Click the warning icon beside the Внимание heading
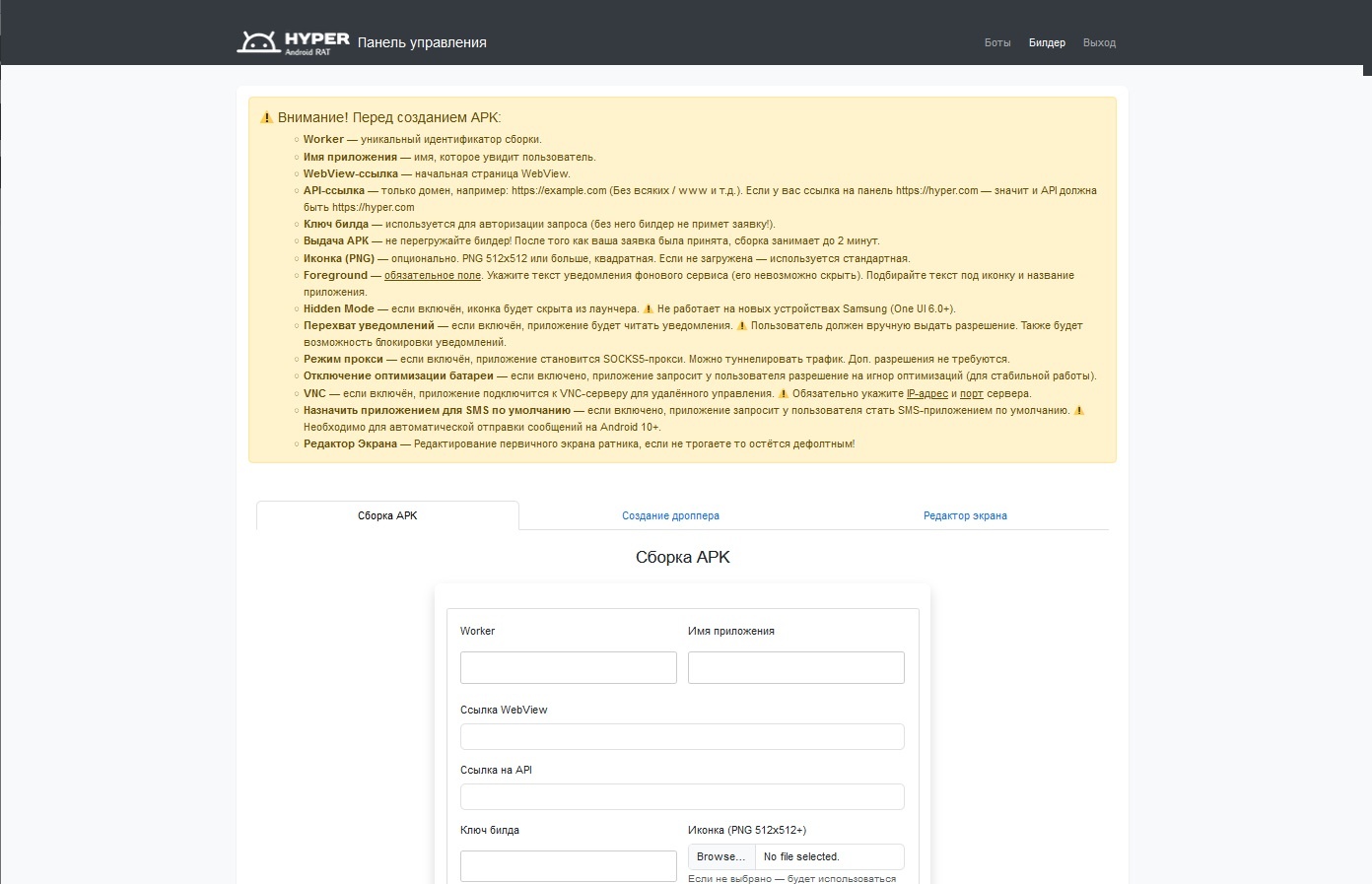The image size is (1372, 884). pos(266,118)
